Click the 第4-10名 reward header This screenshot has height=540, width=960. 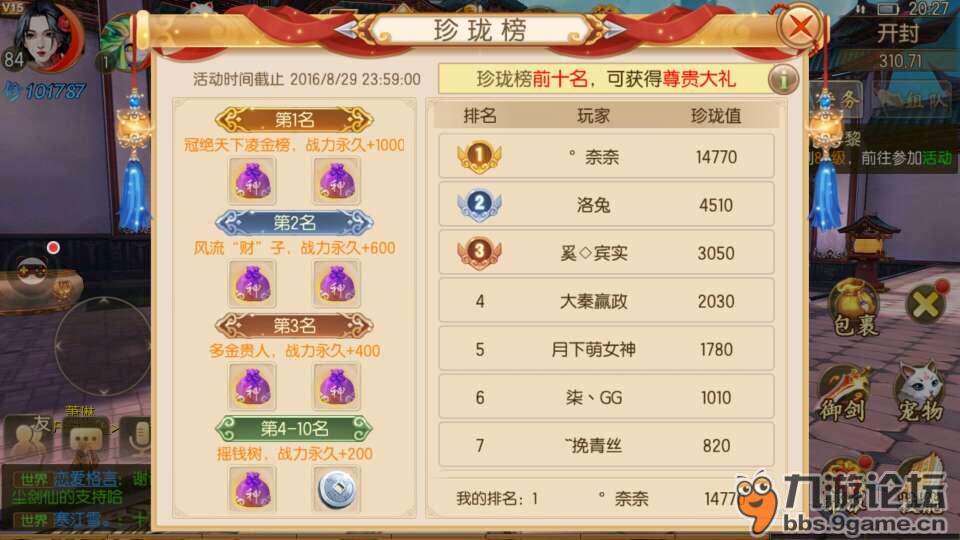(294, 429)
